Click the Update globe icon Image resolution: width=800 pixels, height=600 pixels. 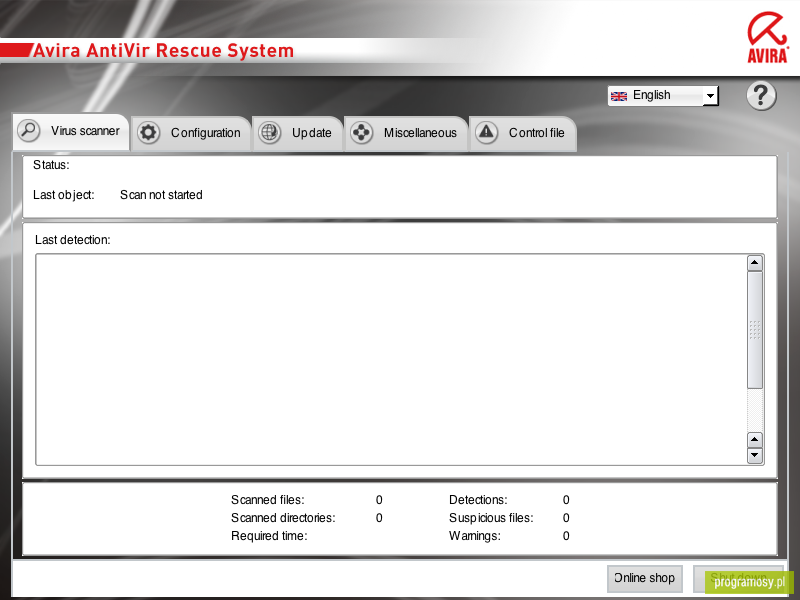269,133
